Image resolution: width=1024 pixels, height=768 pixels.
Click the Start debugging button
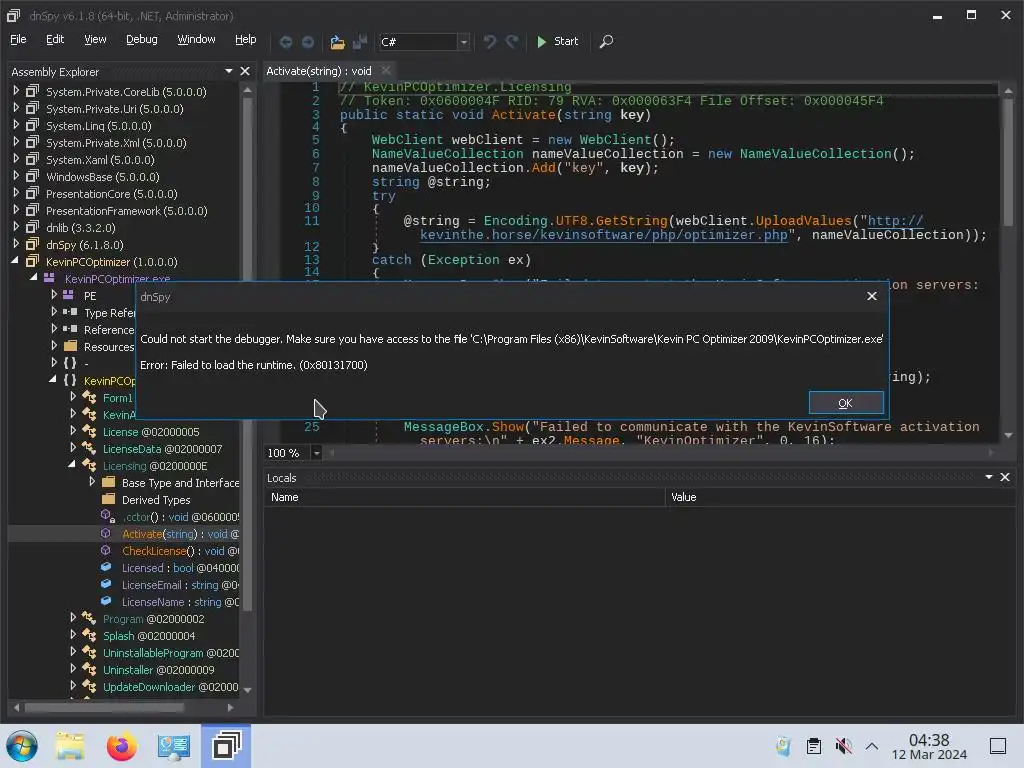tap(557, 41)
